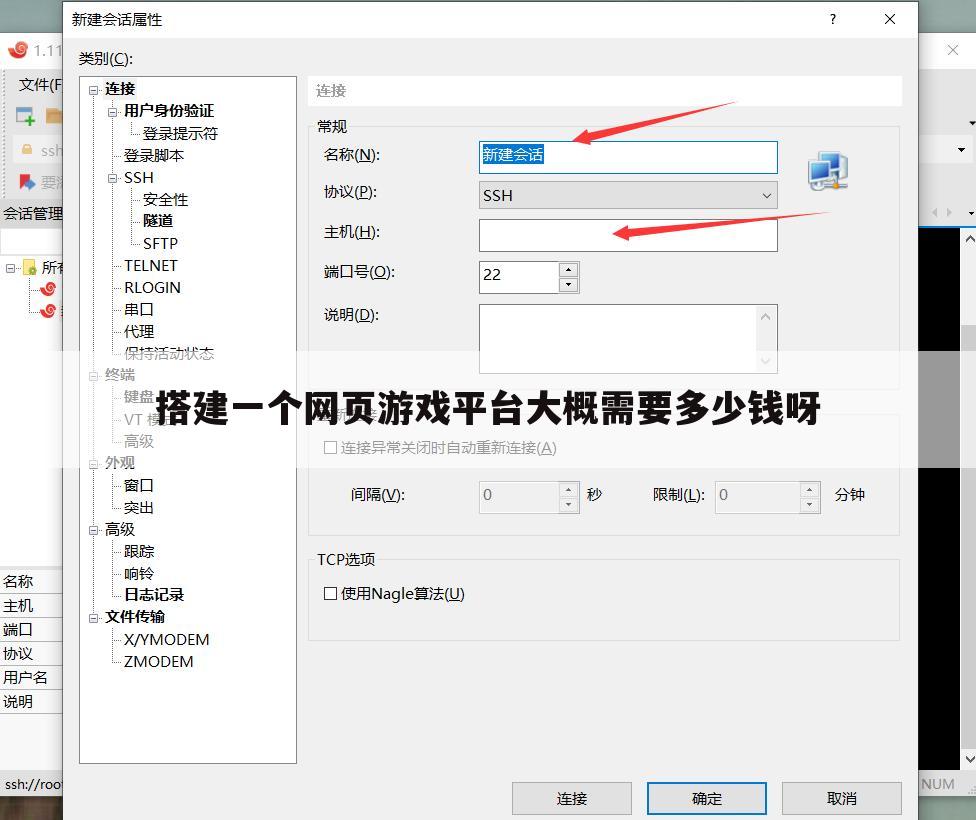This screenshot has width=976, height=820.
Task: Click the 端口号 input field
Action: point(519,277)
